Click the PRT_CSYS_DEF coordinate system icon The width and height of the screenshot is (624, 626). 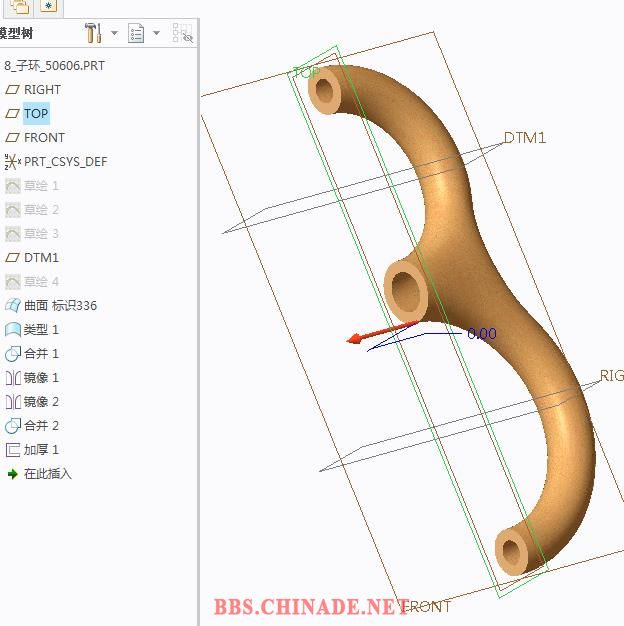click(x=13, y=161)
